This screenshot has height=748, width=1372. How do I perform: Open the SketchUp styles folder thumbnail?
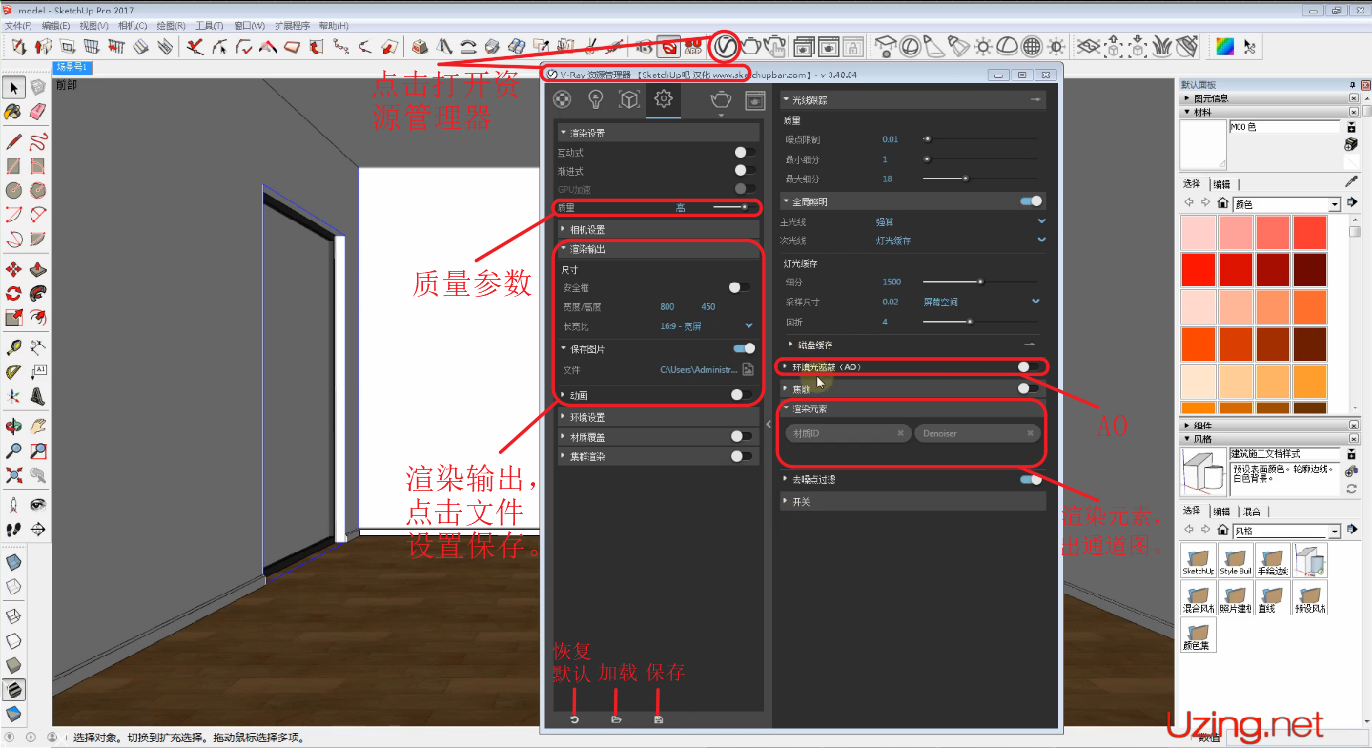coord(1198,559)
